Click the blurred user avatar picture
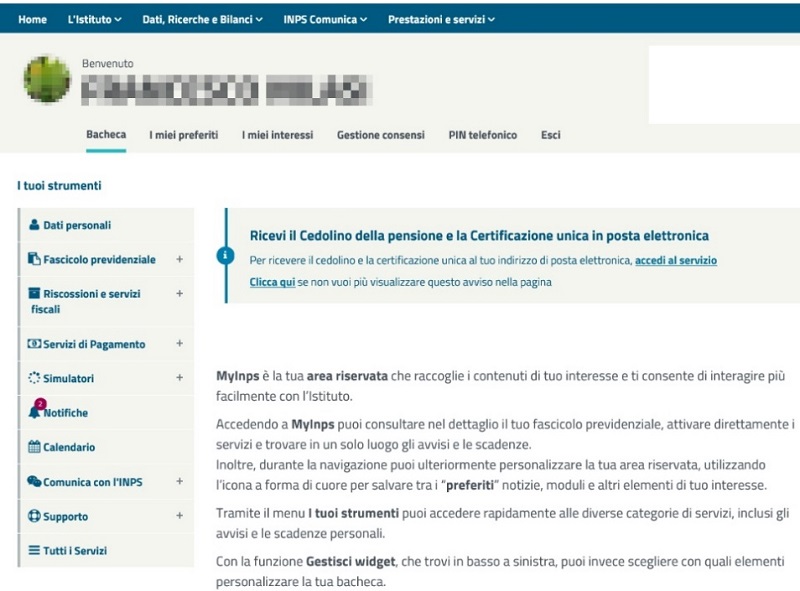 [47, 79]
